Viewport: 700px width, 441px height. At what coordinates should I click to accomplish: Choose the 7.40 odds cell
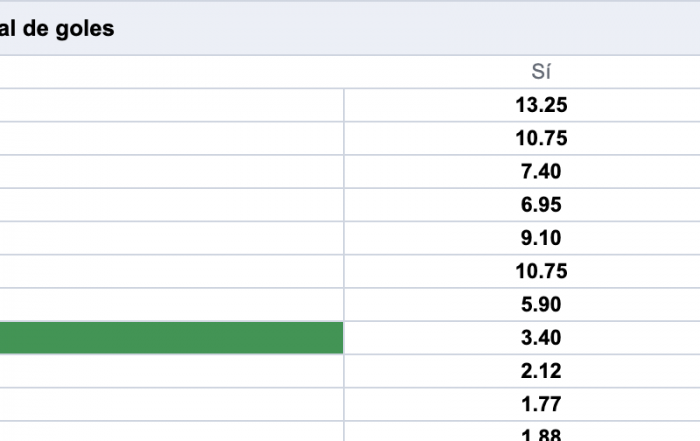(541, 171)
